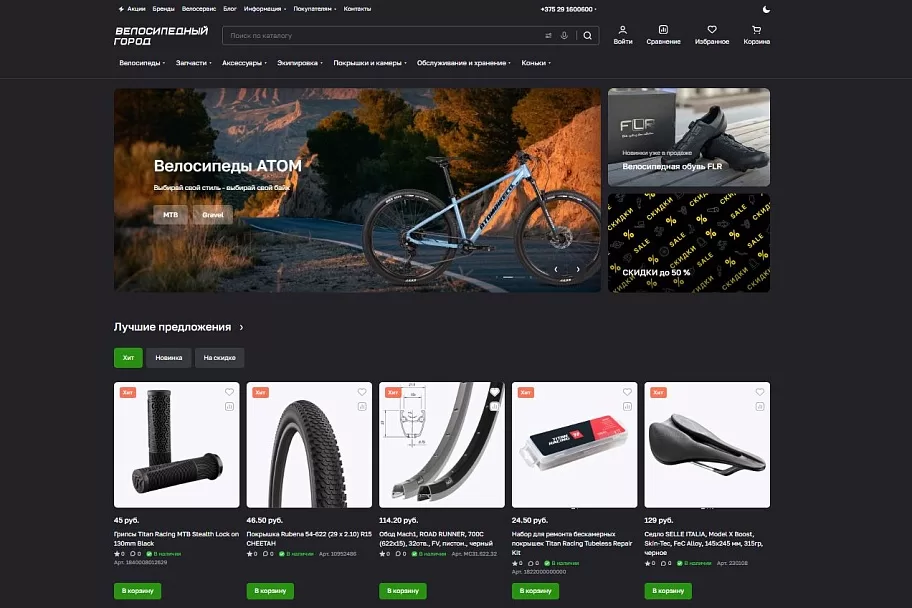Viewport: 912px width, 608px height.
Task: Select the Новинка tab
Action: [169, 358]
